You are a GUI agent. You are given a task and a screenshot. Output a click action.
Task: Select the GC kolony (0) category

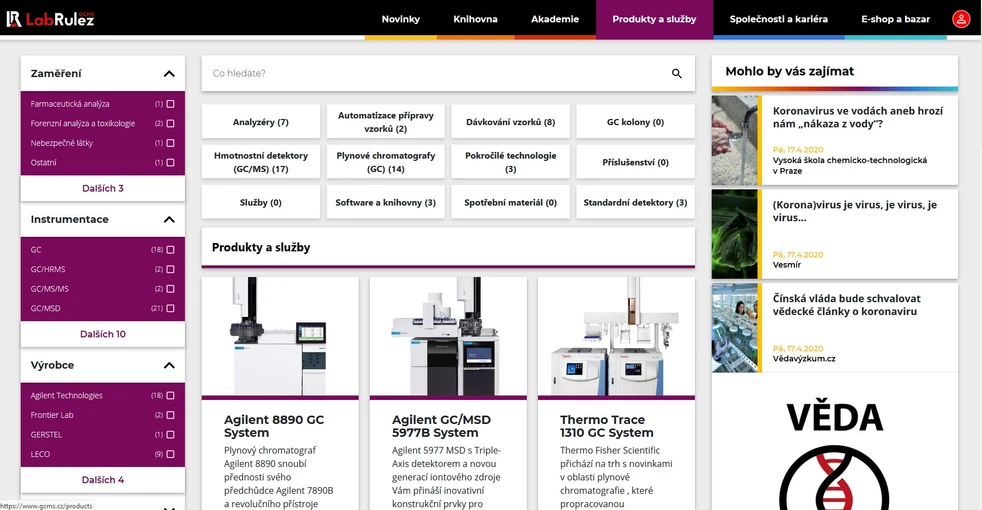tap(635, 122)
